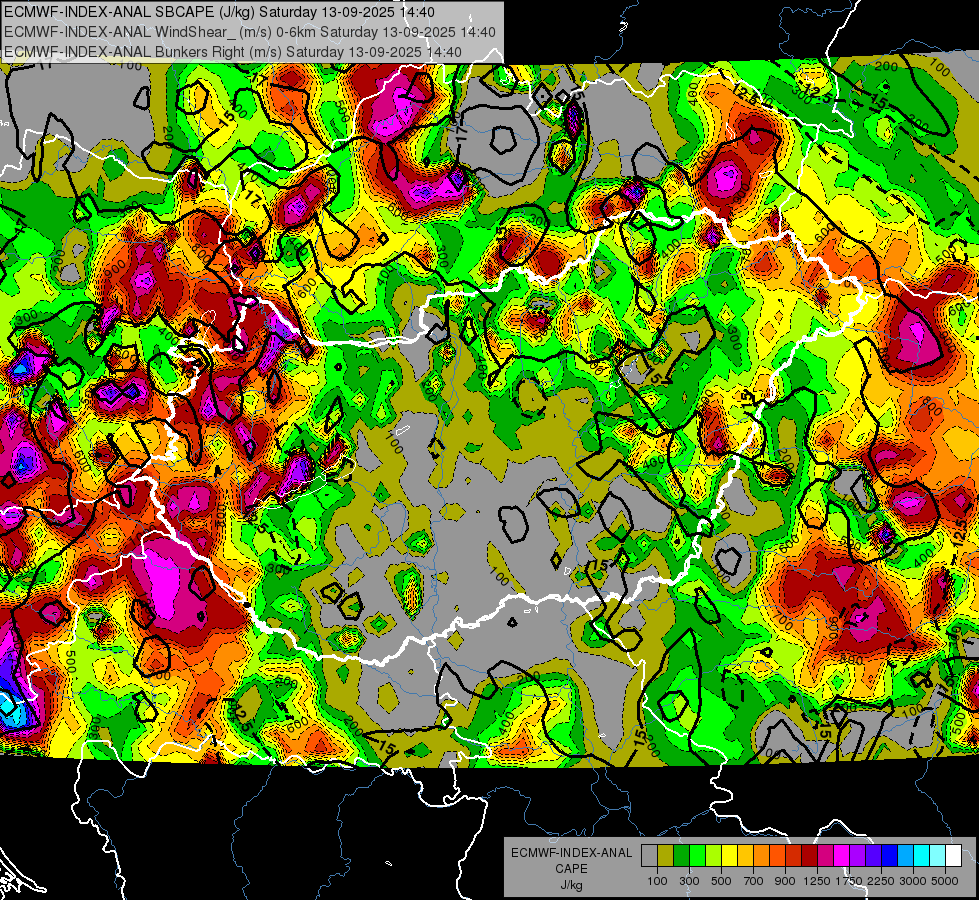Viewport: 979px width, 900px height.
Task: Click the 1250 label under the legend
Action: (817, 881)
